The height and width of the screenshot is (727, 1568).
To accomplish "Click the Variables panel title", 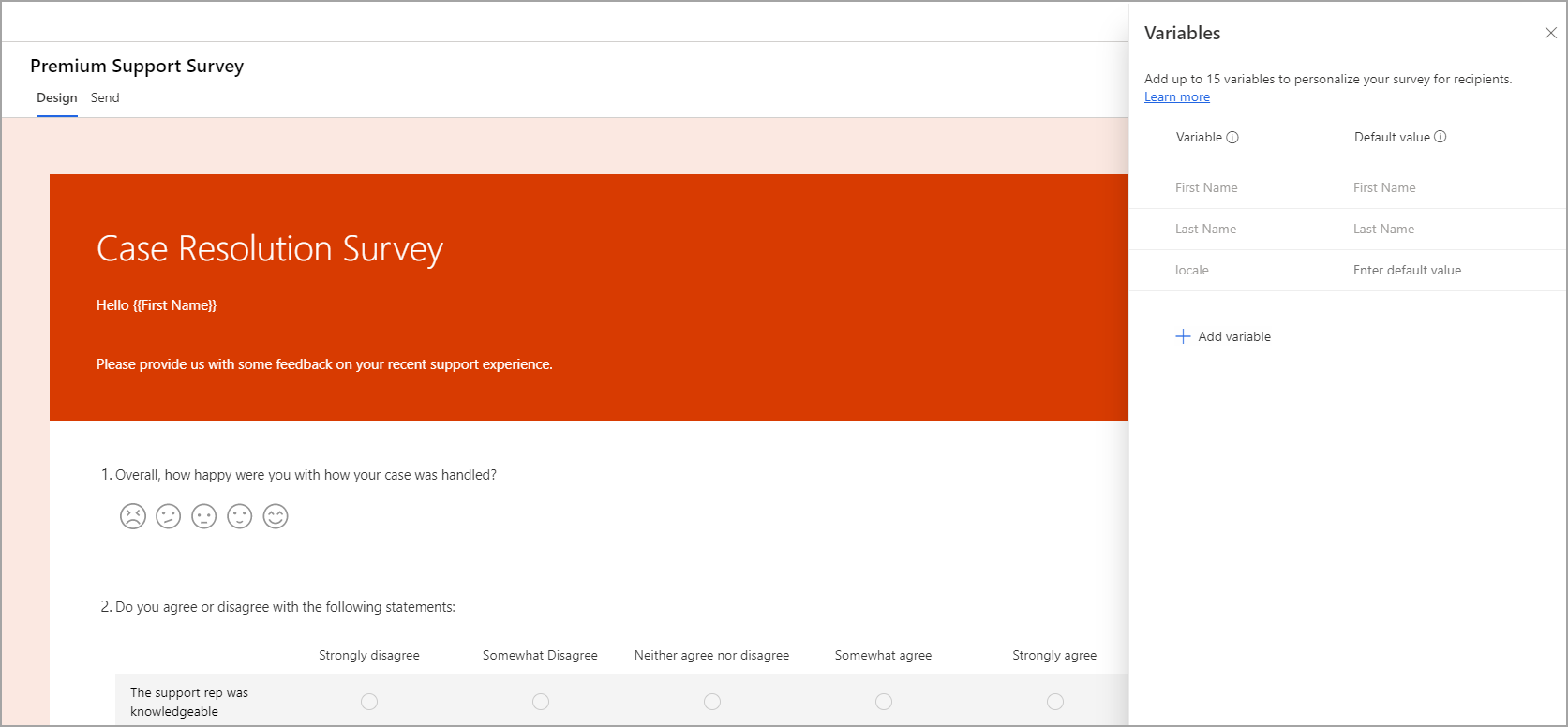I will [1183, 33].
